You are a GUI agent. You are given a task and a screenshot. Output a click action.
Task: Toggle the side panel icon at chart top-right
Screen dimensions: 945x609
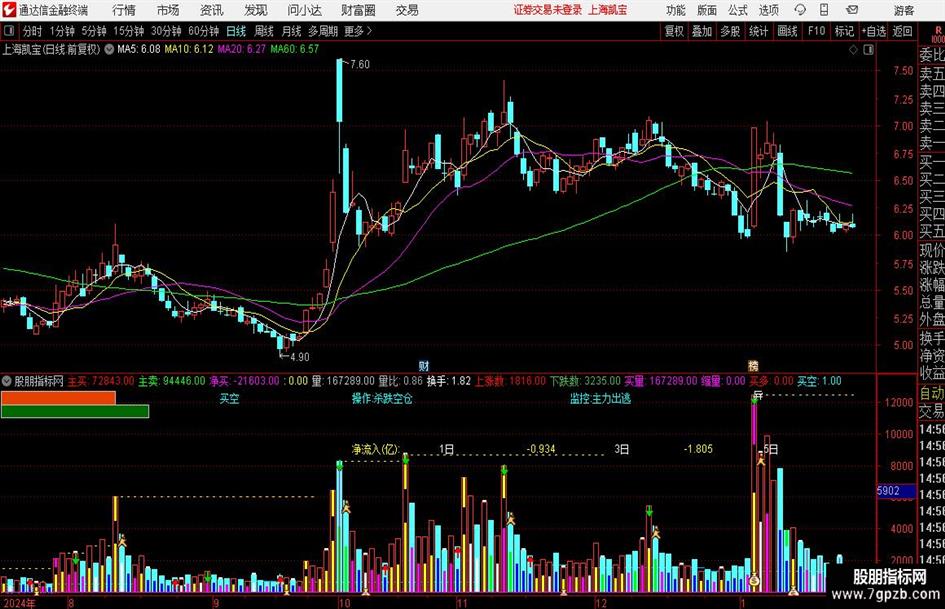coord(868,50)
